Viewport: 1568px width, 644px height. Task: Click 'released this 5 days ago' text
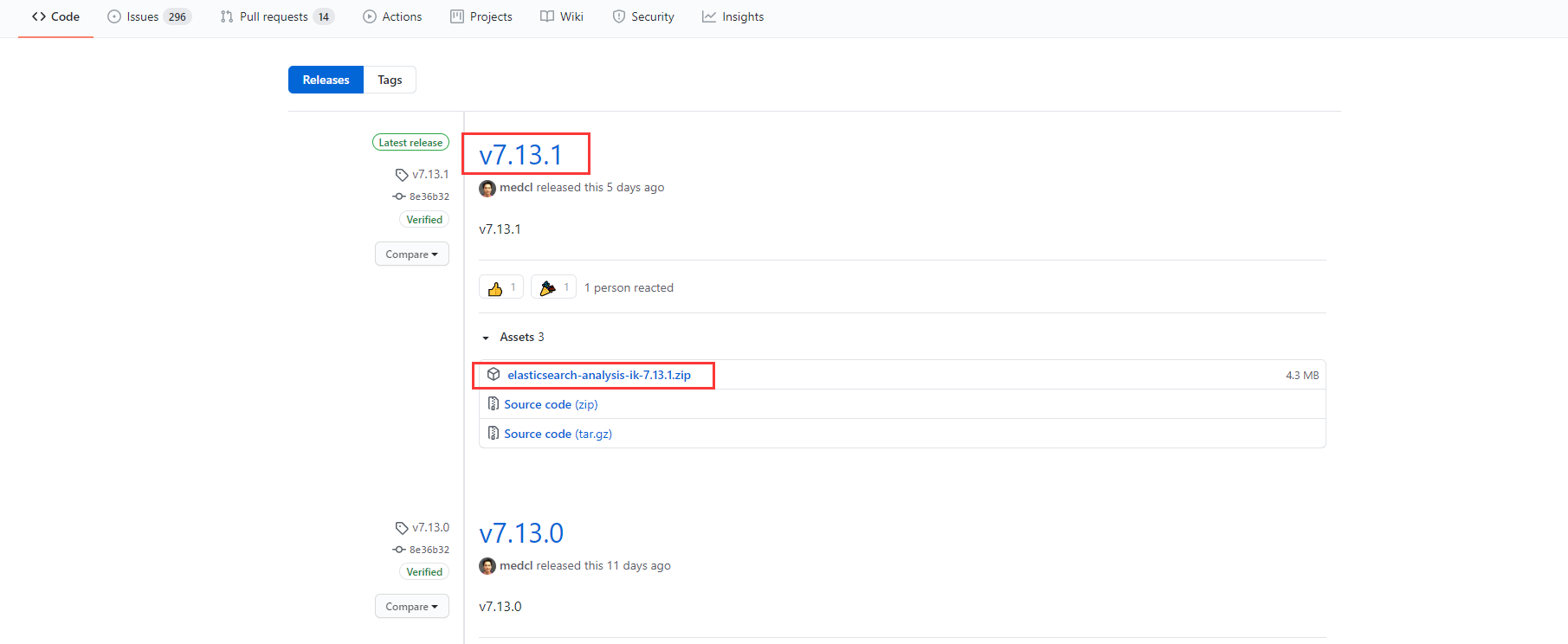[600, 187]
